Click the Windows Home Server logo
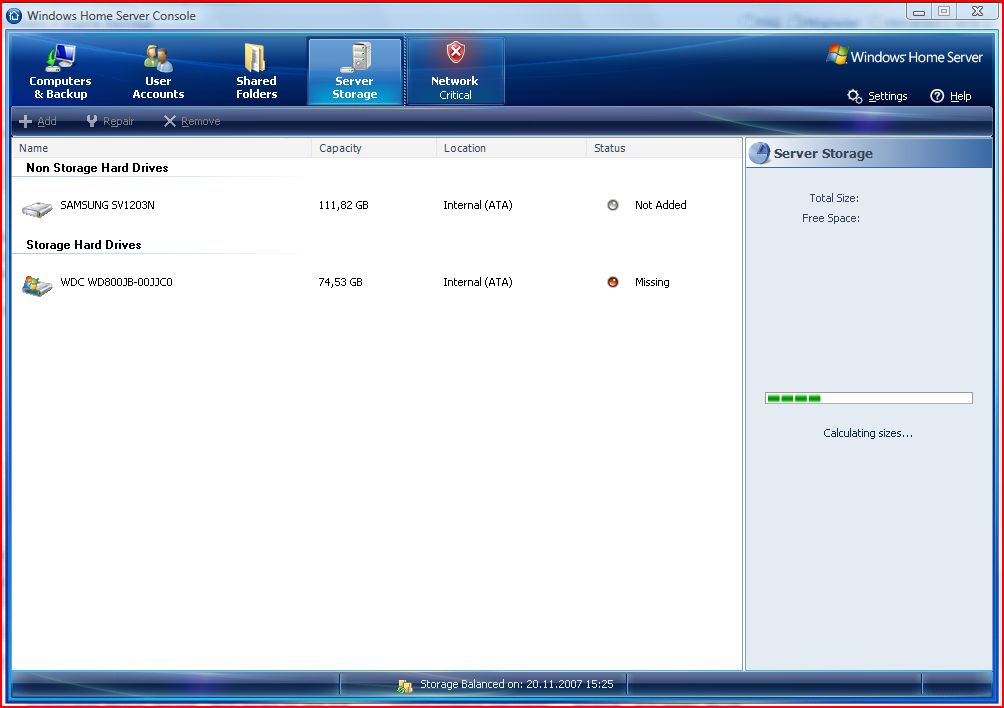 (x=905, y=56)
